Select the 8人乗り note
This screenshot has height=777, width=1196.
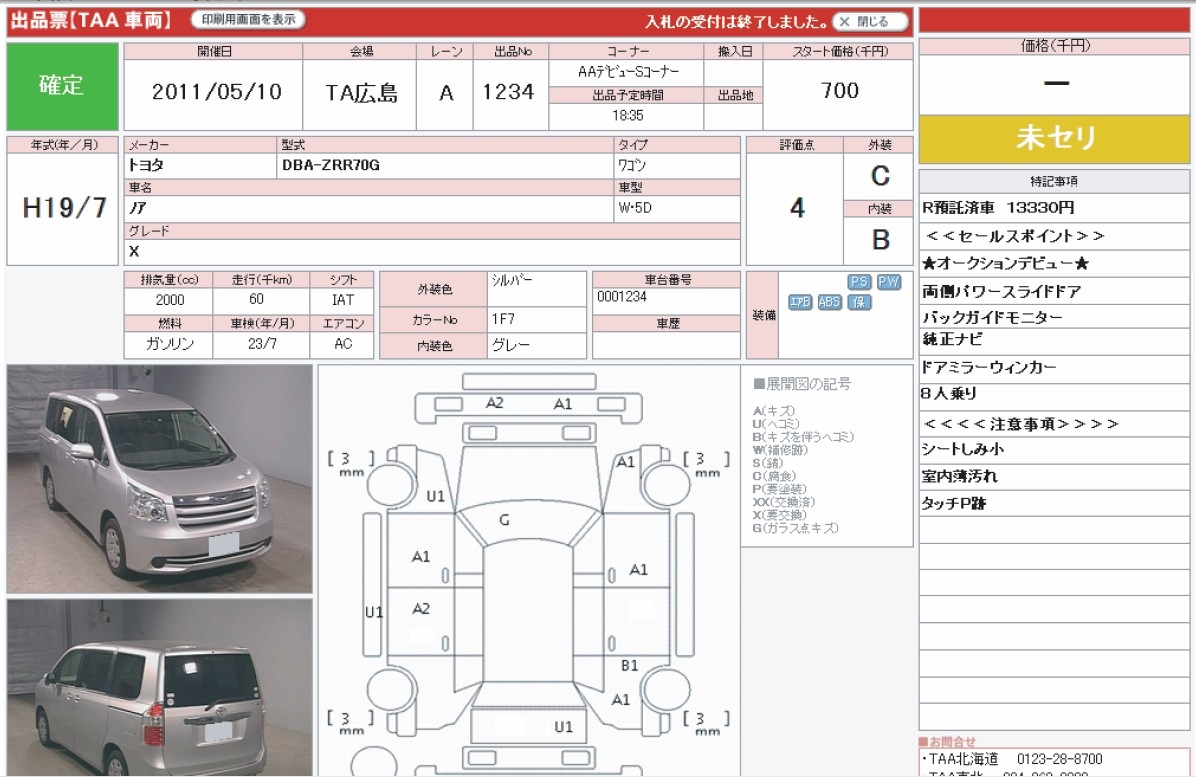tap(949, 393)
